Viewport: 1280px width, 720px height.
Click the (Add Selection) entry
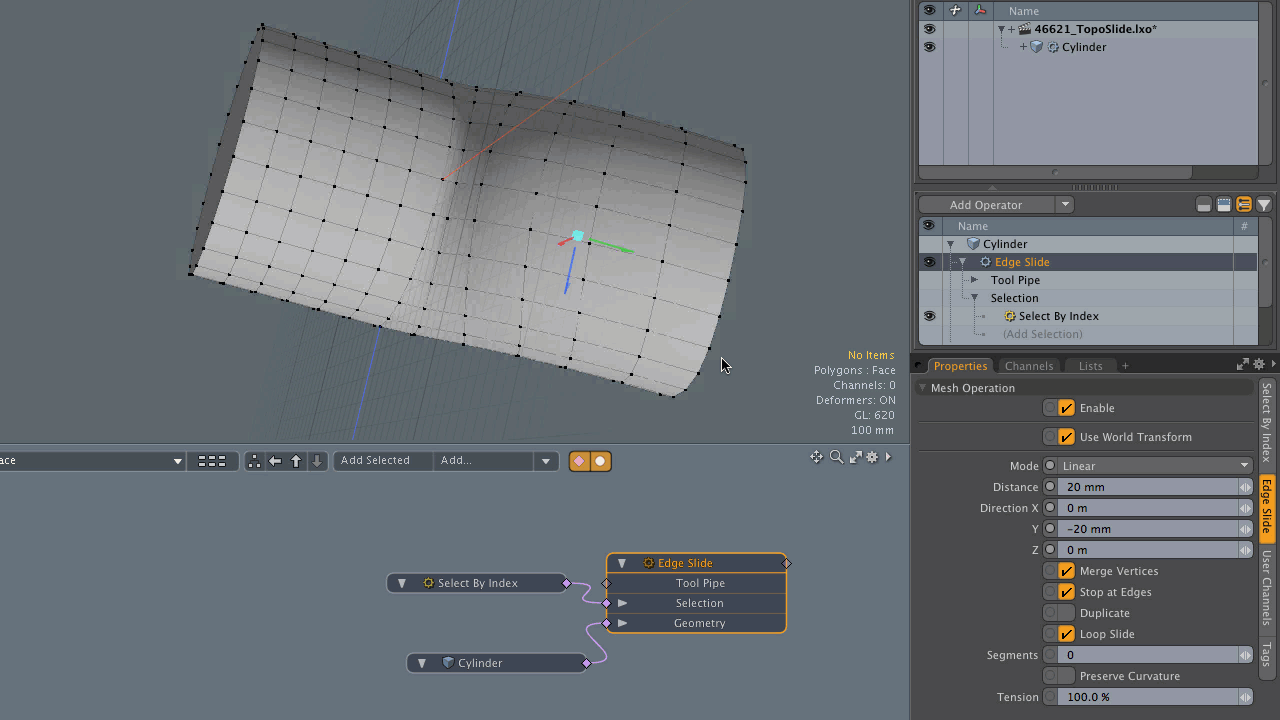click(x=1042, y=334)
